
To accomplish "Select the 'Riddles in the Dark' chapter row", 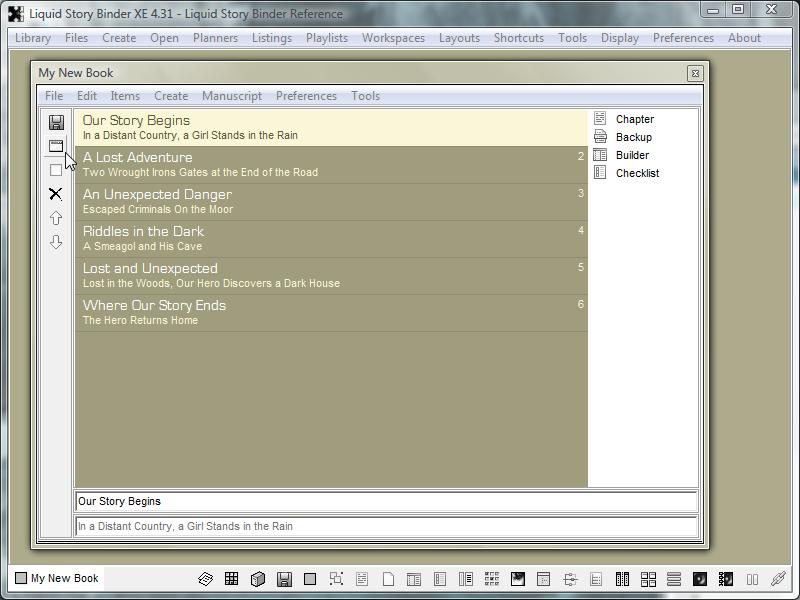I will click(330, 238).
